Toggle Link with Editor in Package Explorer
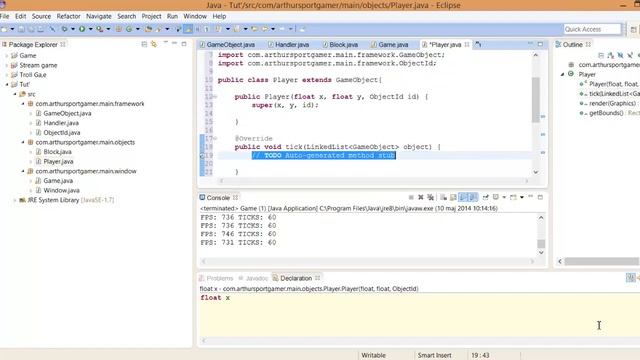This screenshot has width=640, height=360. click(154, 44)
